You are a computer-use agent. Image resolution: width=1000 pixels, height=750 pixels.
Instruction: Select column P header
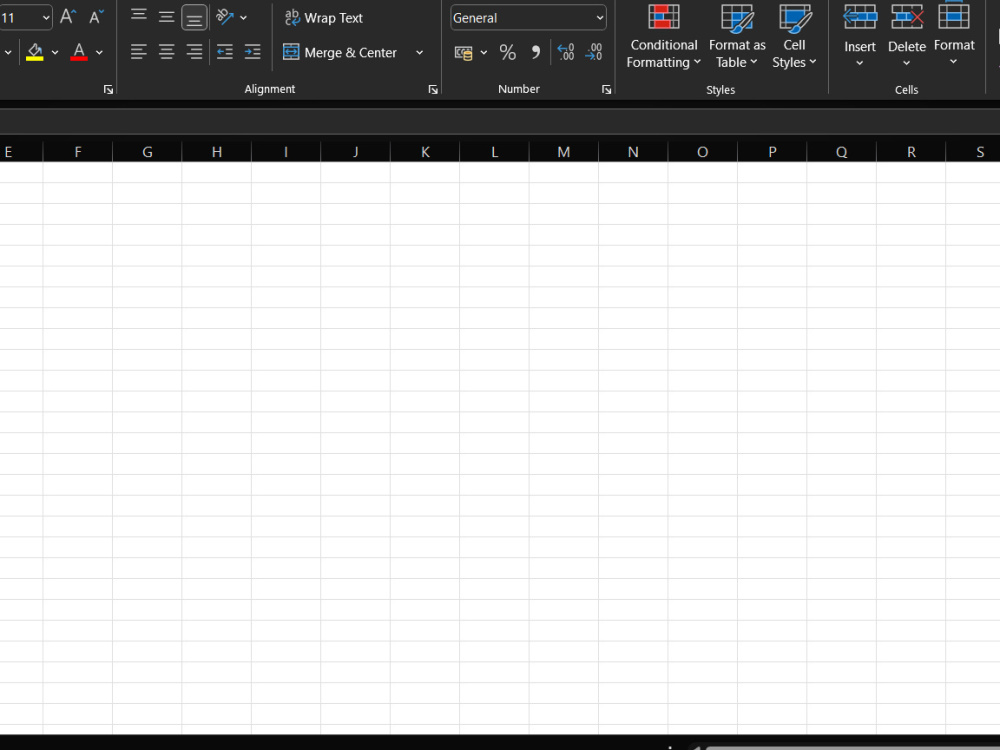pos(772,152)
